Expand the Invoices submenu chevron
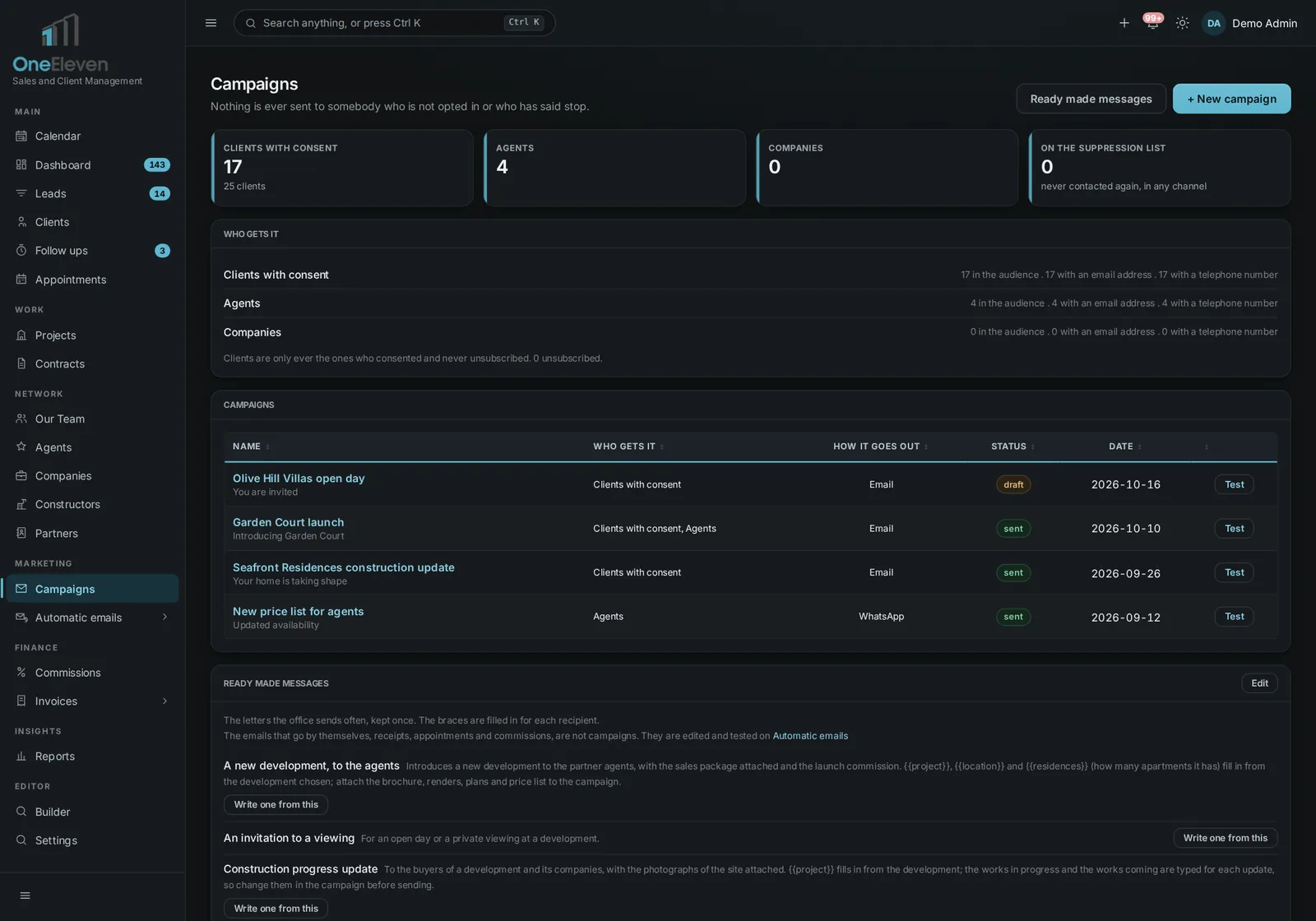Image resolution: width=1316 pixels, height=921 pixels. pos(164,701)
